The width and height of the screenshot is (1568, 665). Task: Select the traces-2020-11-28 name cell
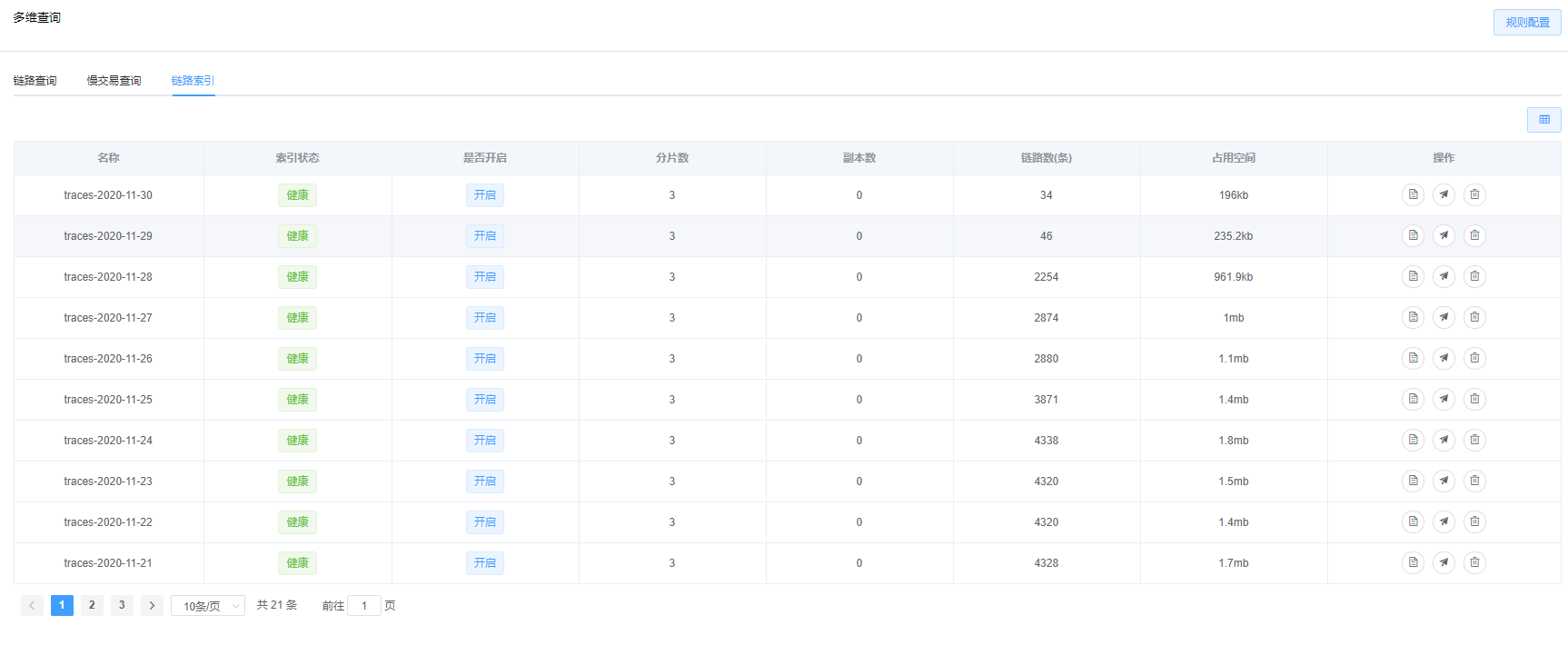point(108,277)
